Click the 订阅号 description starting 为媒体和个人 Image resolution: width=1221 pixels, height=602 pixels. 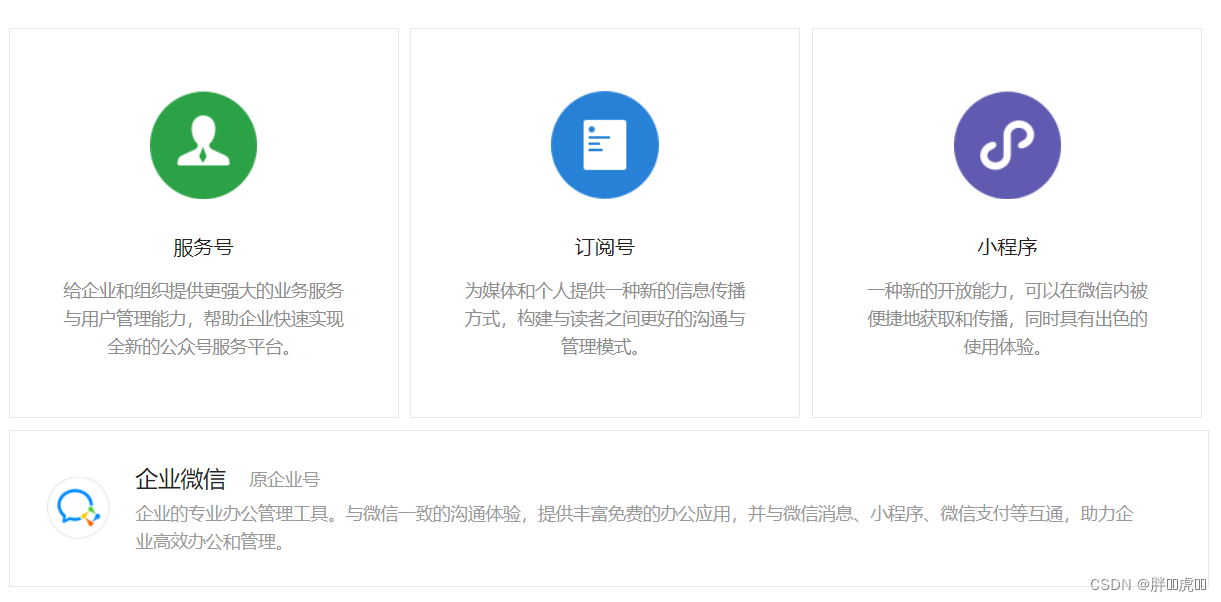click(x=605, y=319)
